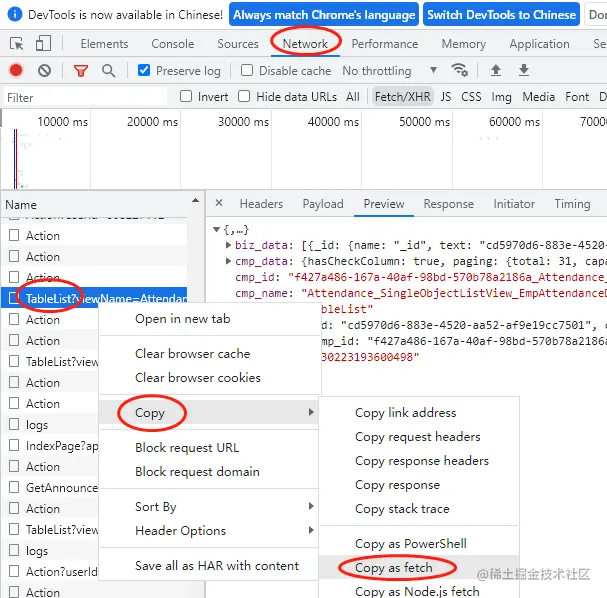Open network search with magnifier icon
The height and width of the screenshot is (598, 607).
(108, 71)
